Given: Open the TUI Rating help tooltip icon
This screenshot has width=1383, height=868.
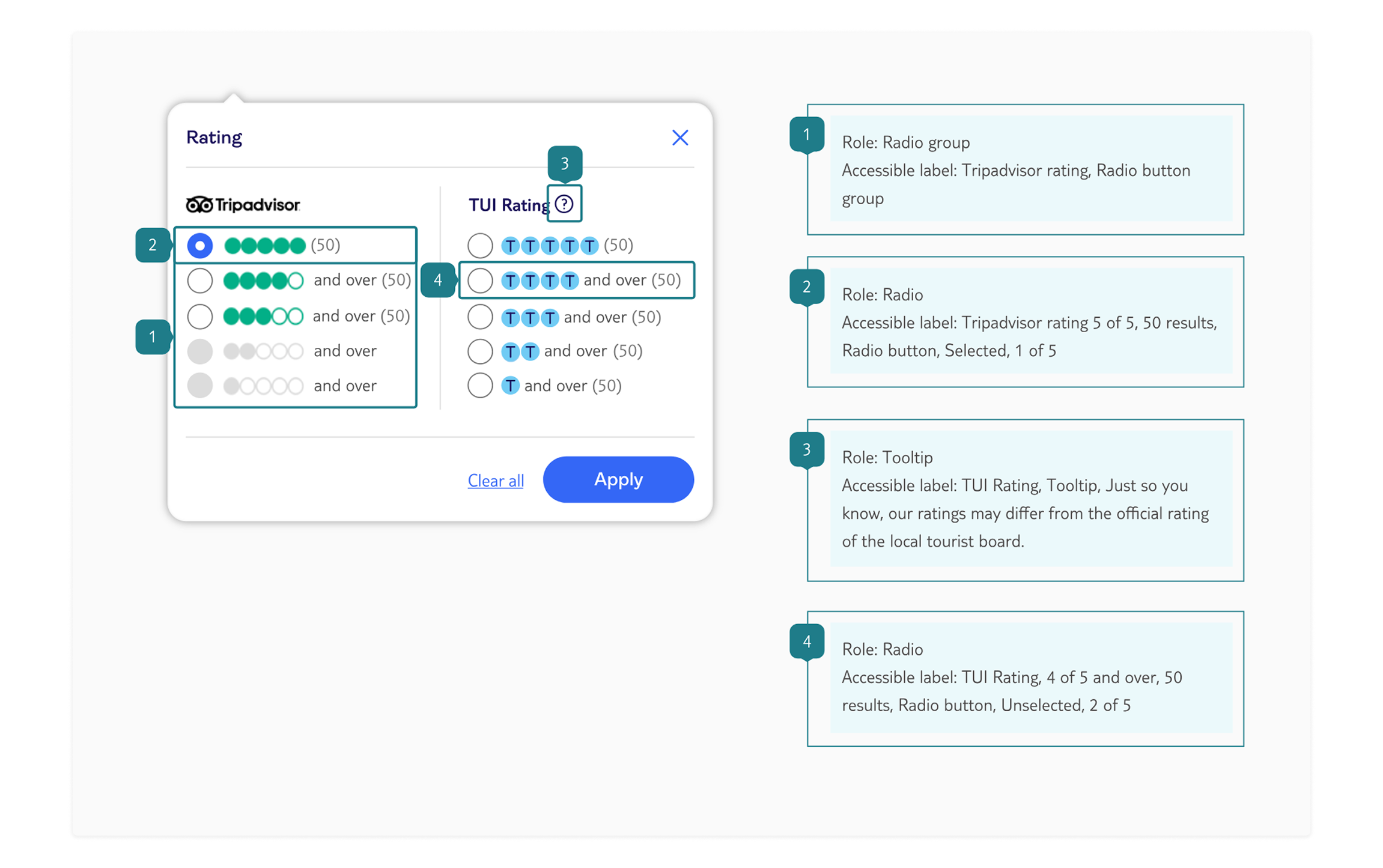Looking at the screenshot, I should tap(564, 204).
